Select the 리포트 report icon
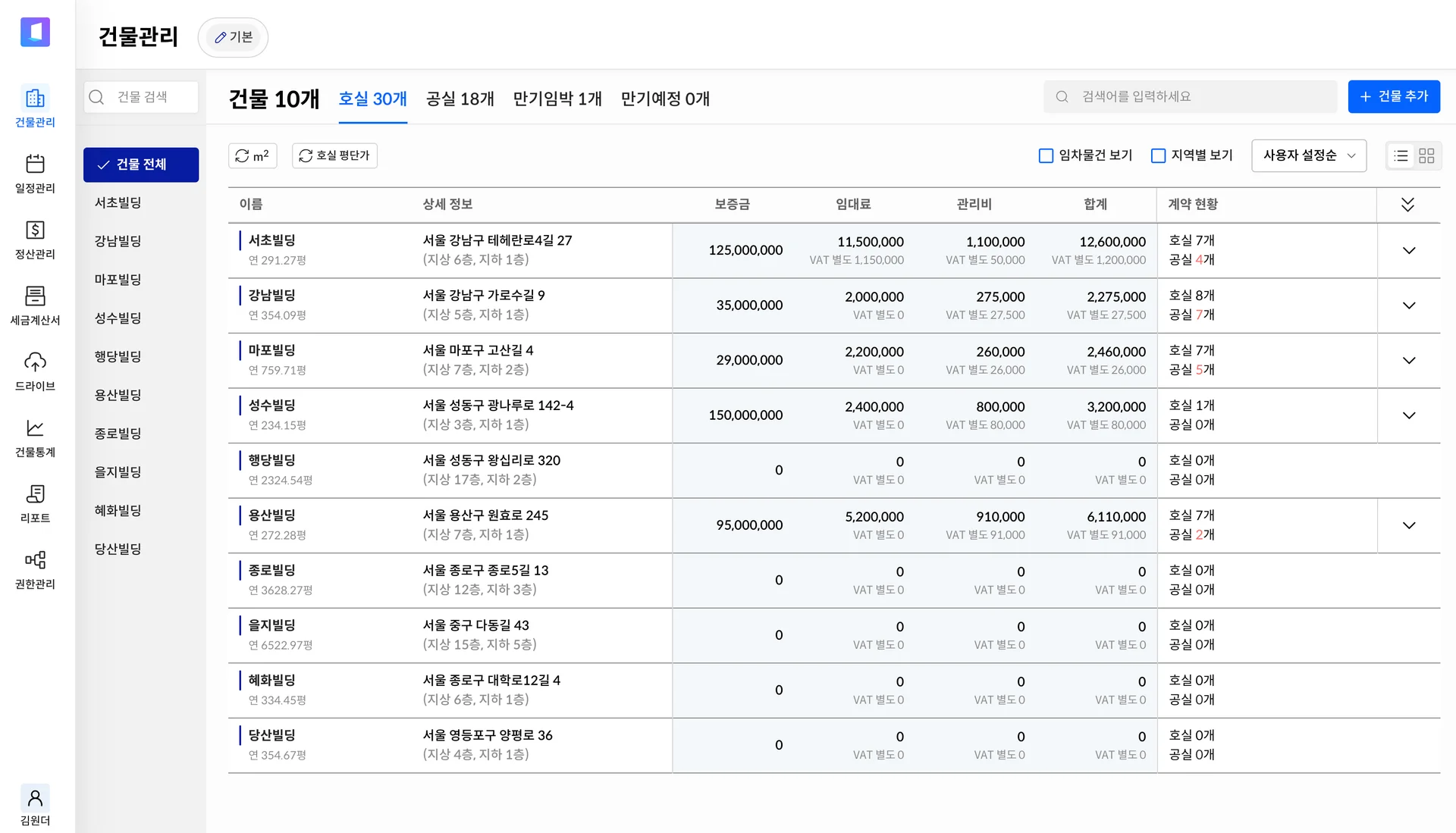Viewport: 1456px width, 833px height. [35, 502]
